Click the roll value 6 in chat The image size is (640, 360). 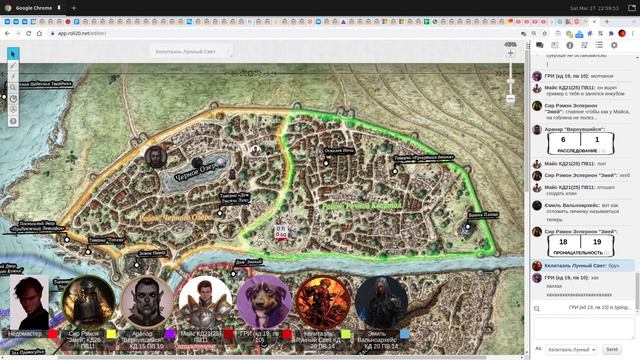(563, 140)
